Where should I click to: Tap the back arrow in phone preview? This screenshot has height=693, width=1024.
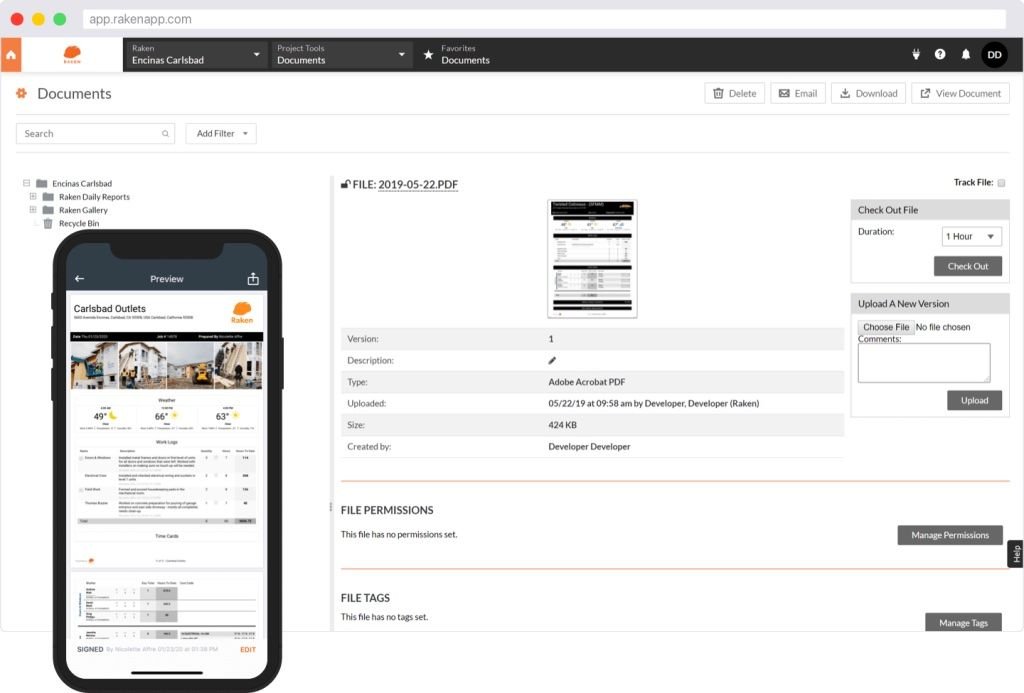(80, 279)
